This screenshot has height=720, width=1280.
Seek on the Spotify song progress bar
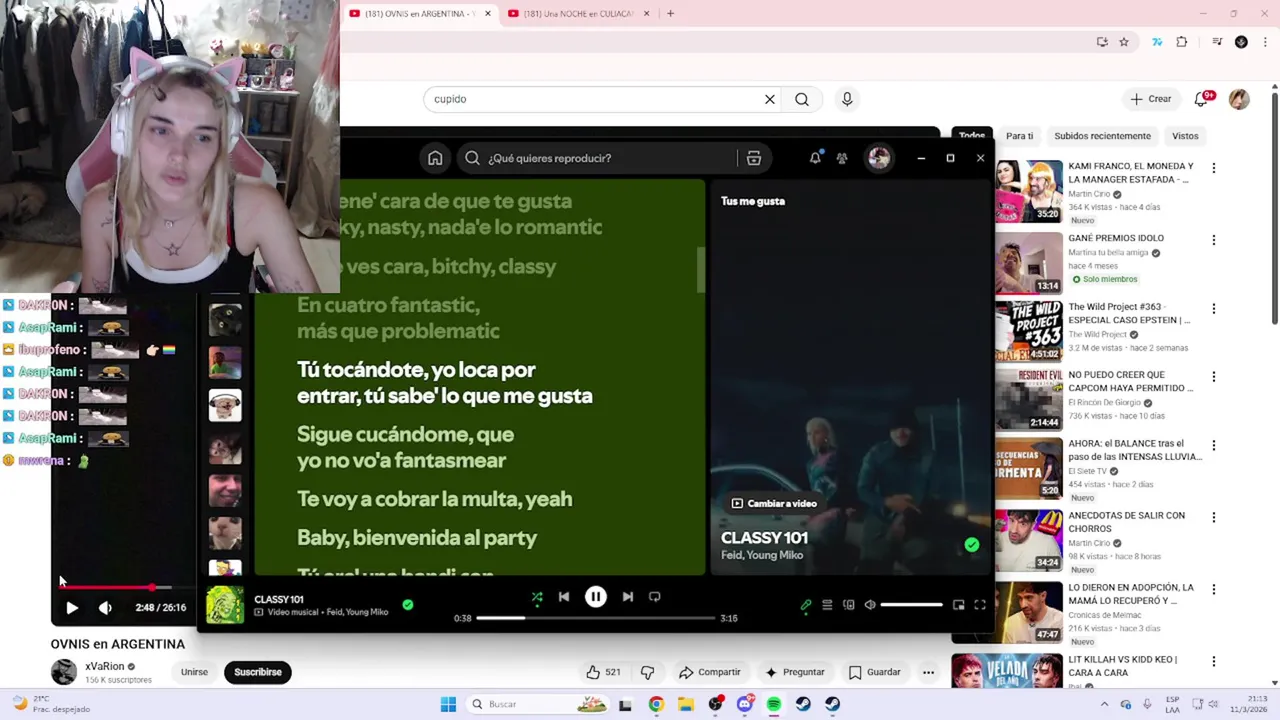click(596, 618)
